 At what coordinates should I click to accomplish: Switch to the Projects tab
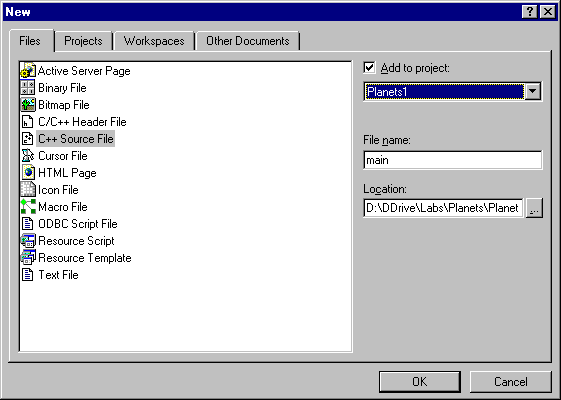[x=83, y=41]
